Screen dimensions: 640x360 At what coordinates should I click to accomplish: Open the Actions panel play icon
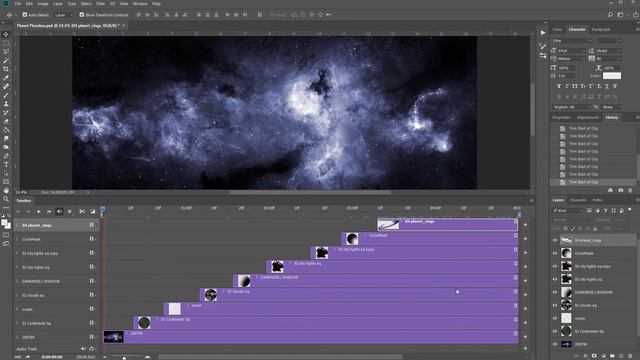pyautogui.click(x=543, y=33)
